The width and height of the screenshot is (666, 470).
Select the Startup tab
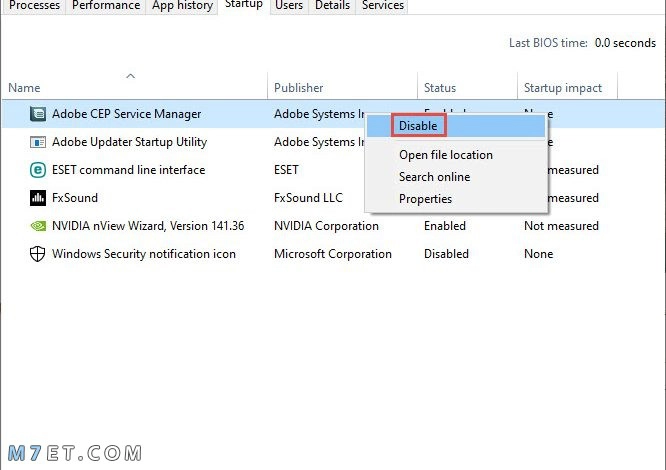244,5
